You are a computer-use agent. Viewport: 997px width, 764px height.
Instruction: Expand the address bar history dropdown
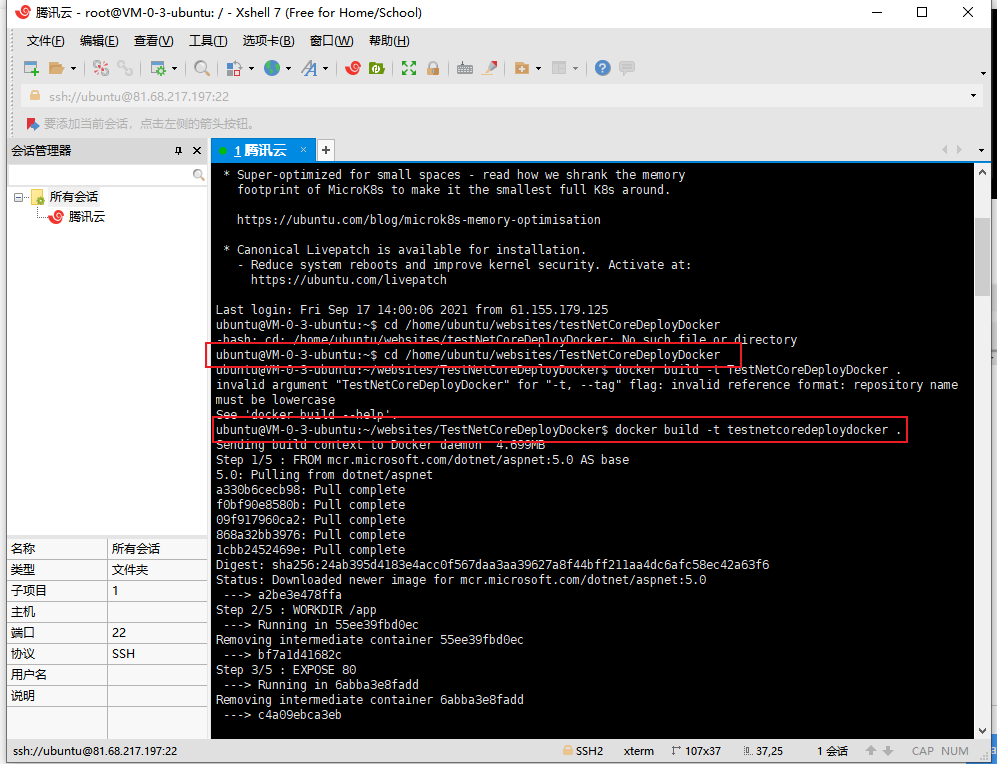pyautogui.click(x=974, y=96)
